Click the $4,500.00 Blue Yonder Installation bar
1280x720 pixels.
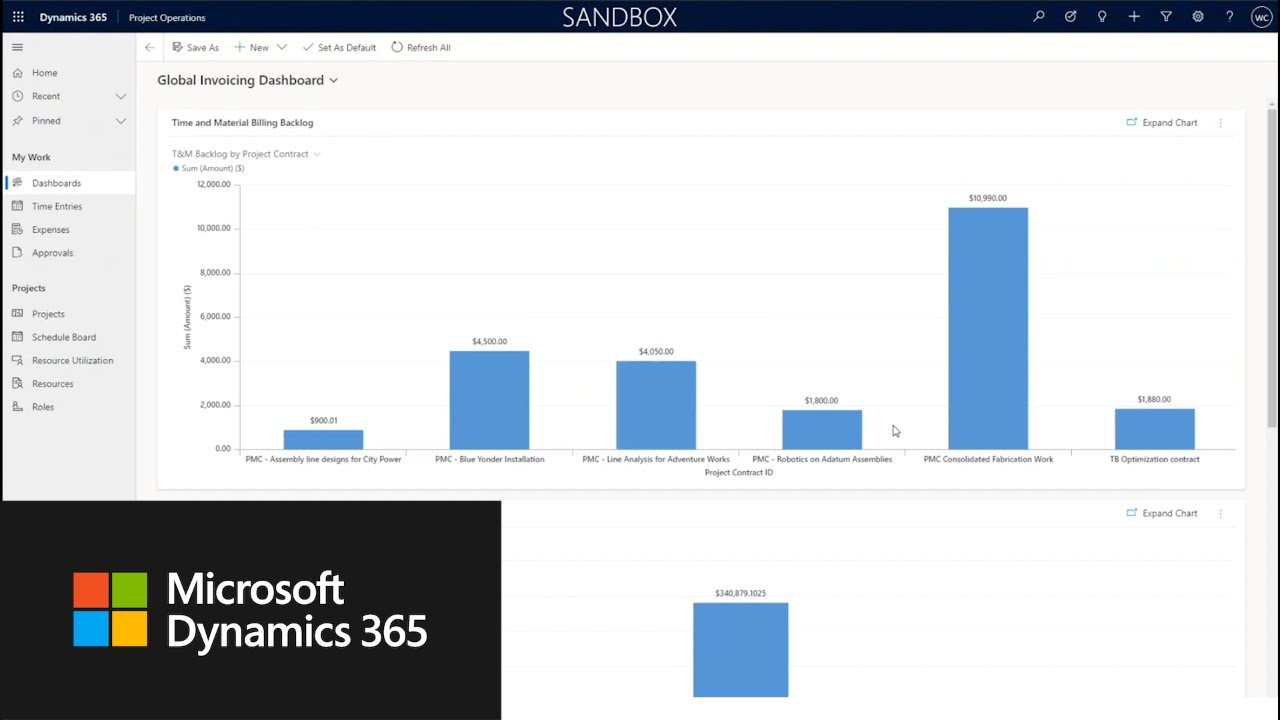[x=489, y=400]
